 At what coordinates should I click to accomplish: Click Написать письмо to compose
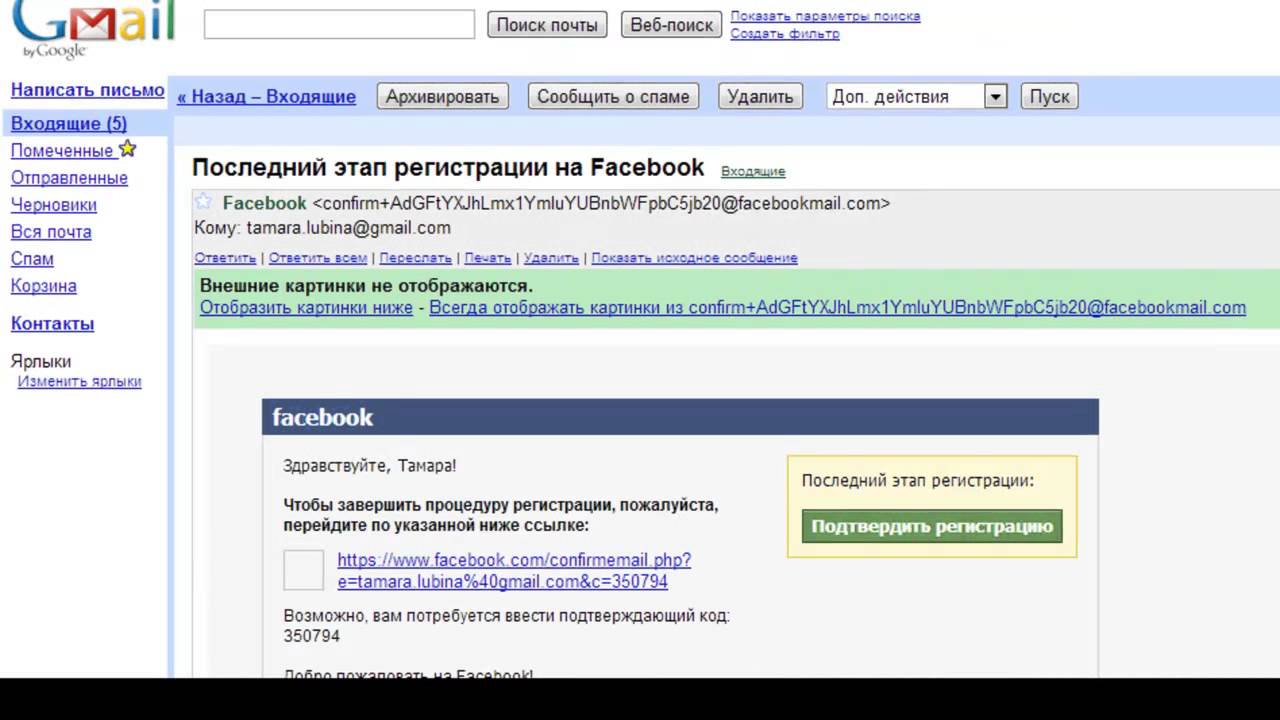click(x=87, y=90)
